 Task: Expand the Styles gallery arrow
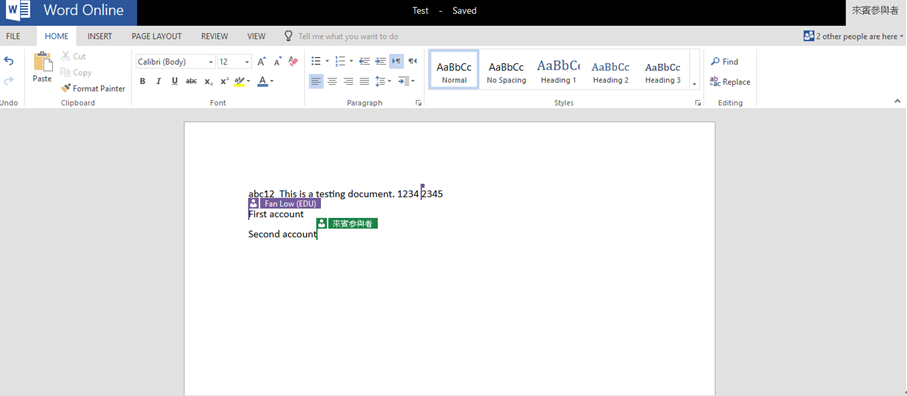pyautogui.click(x=694, y=84)
